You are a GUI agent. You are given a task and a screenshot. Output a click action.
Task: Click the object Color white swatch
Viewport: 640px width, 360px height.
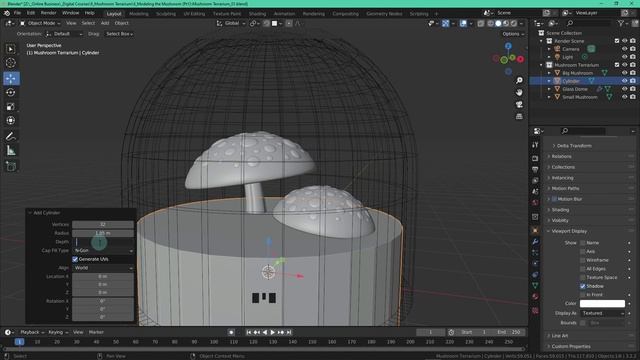[602, 304]
